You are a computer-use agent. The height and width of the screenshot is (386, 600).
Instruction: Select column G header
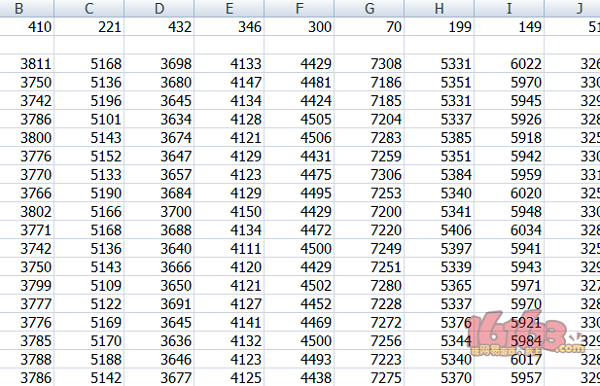(x=369, y=8)
